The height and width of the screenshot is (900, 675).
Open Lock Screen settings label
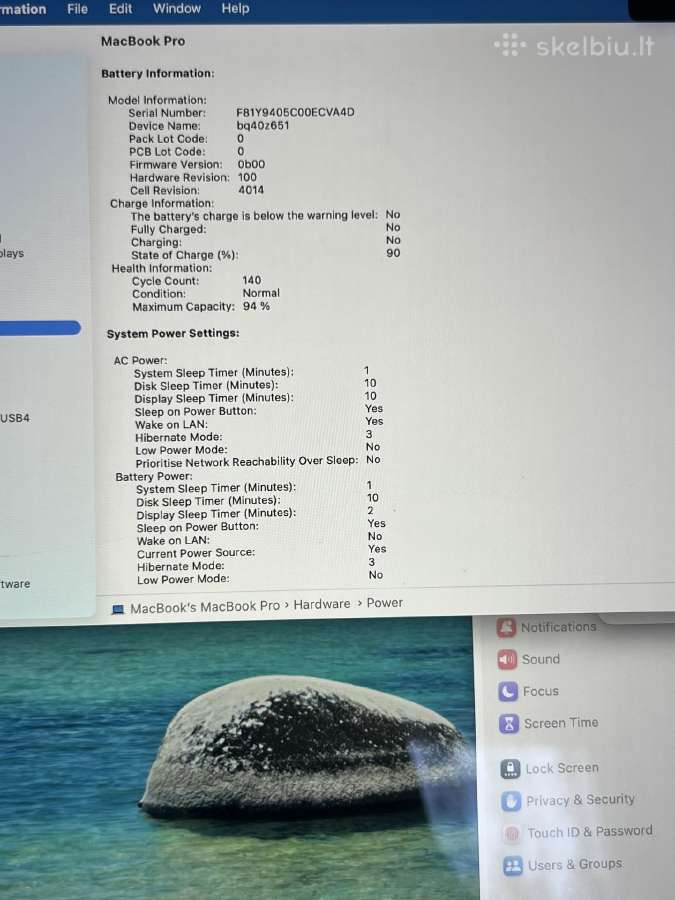pos(562,768)
